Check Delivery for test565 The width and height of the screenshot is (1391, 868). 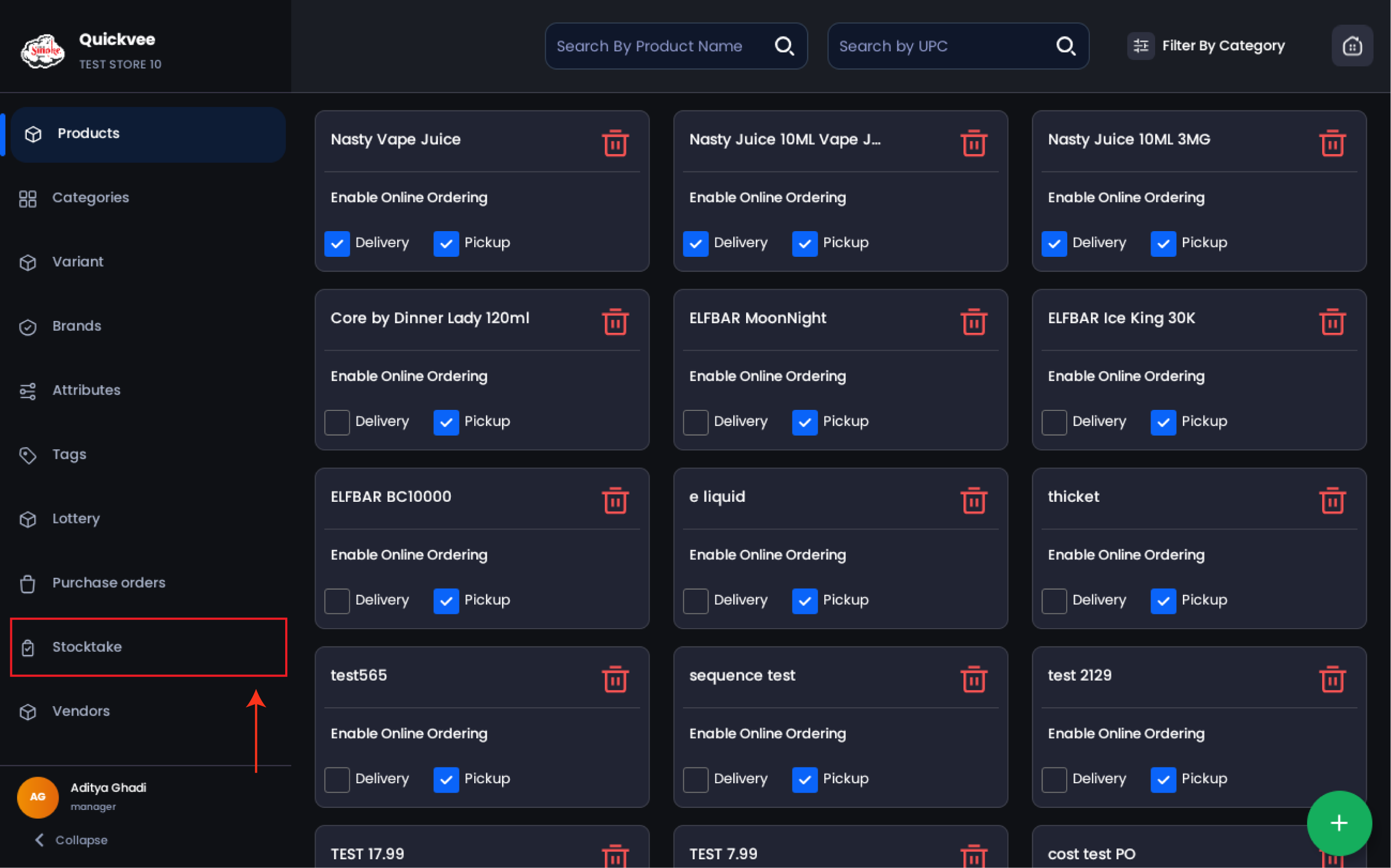[x=337, y=780]
